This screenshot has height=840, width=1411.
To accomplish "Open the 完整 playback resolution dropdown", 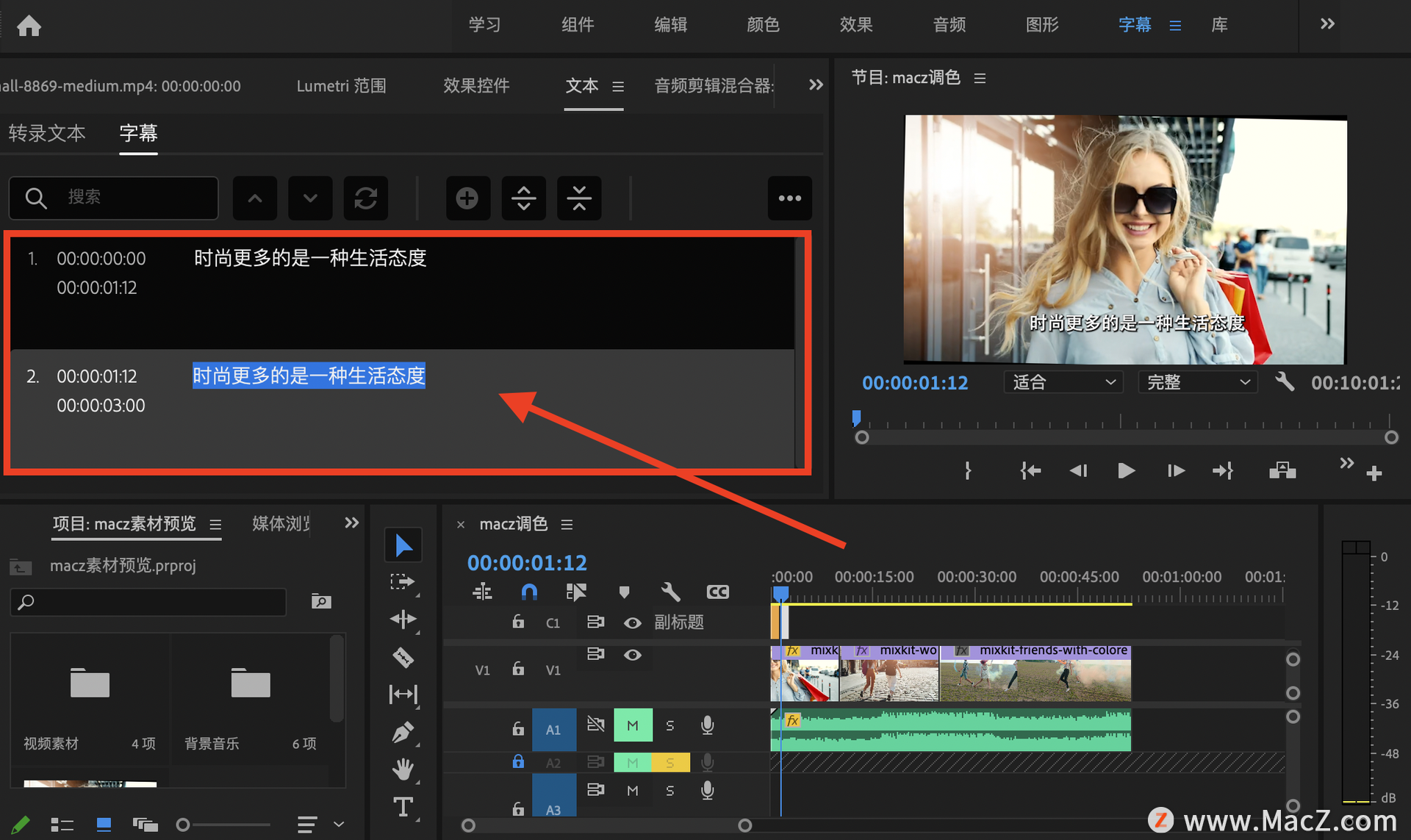I will pos(1197,382).
